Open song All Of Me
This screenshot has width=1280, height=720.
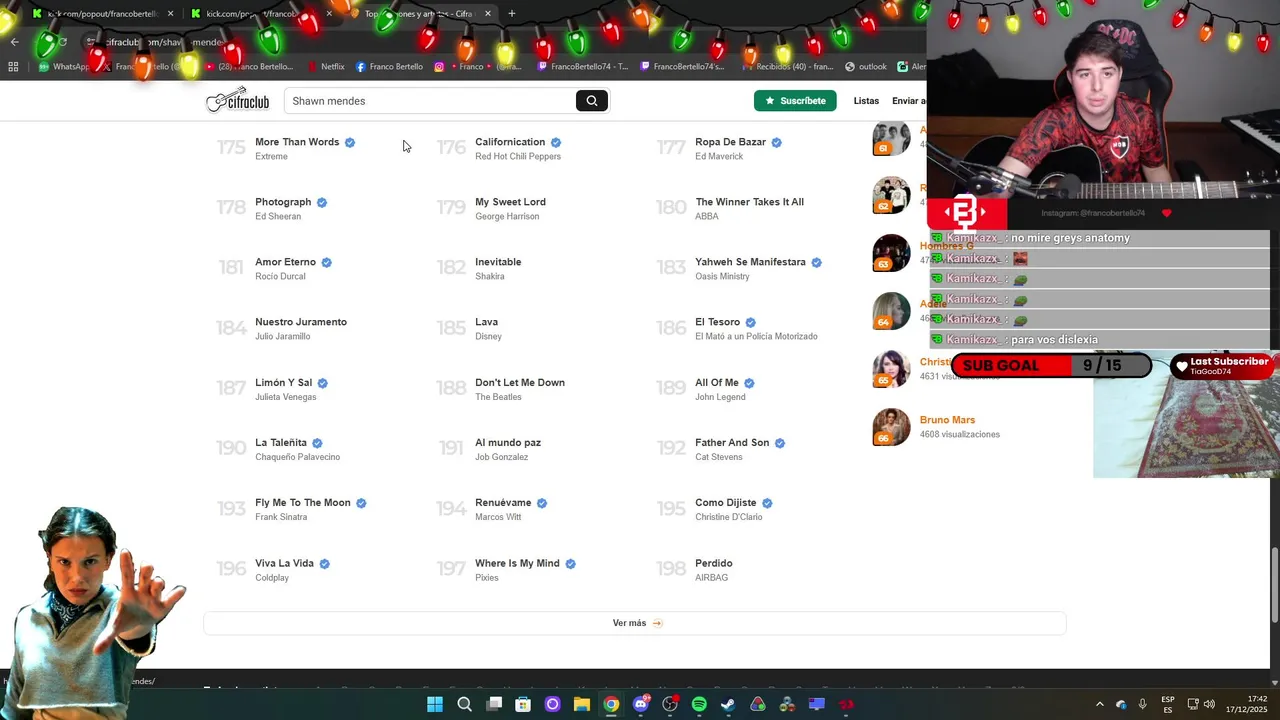(717, 382)
